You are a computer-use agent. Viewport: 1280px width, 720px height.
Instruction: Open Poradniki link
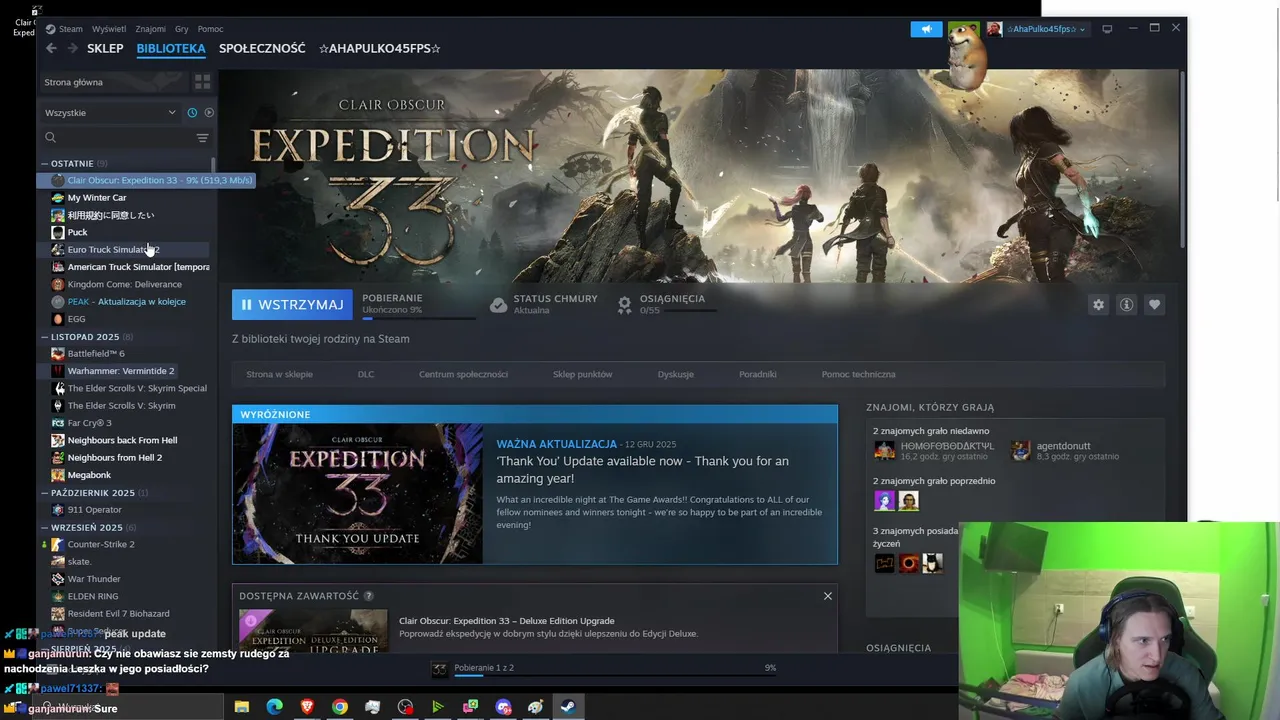(x=758, y=374)
